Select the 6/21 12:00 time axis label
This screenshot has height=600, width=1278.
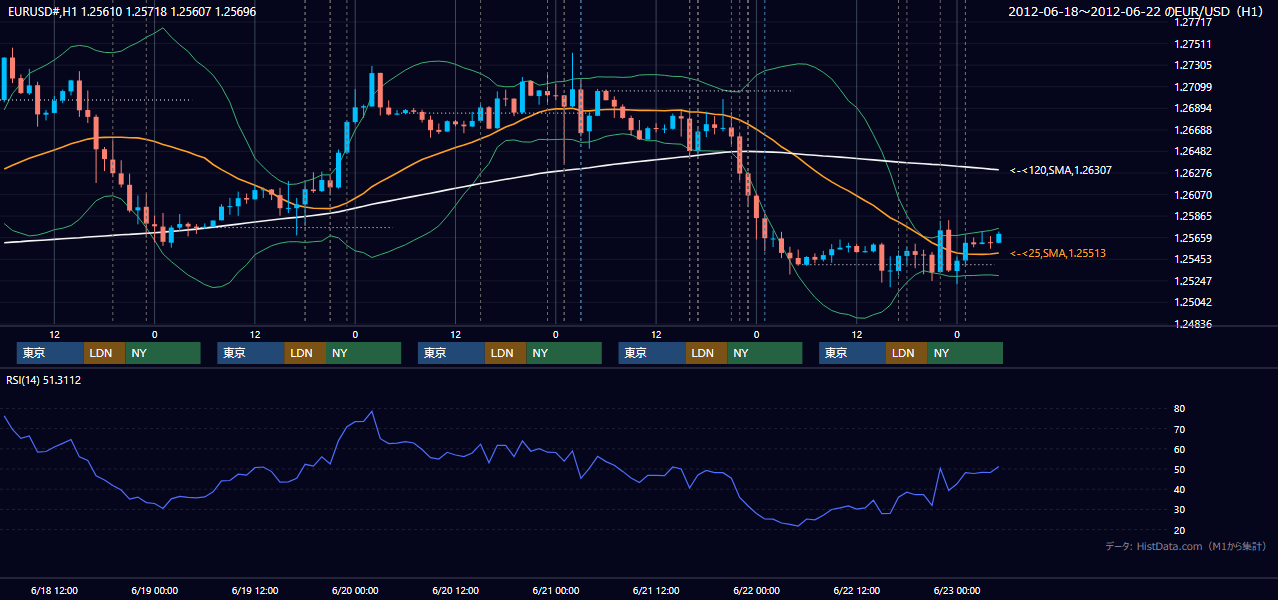point(656,591)
